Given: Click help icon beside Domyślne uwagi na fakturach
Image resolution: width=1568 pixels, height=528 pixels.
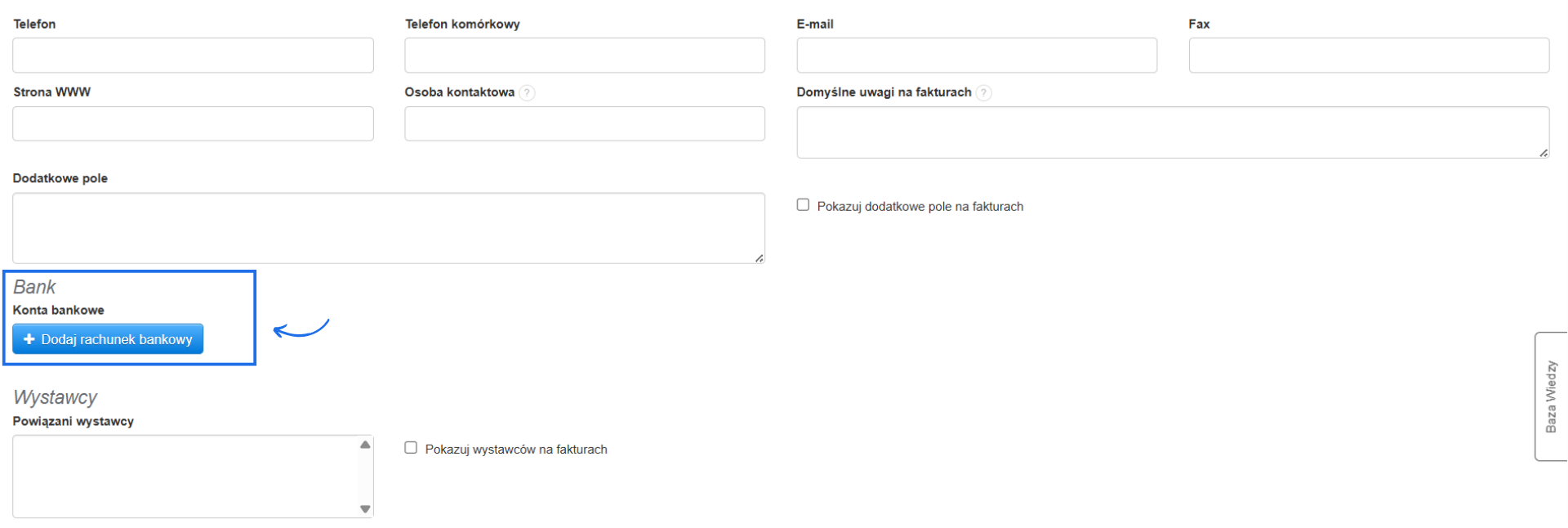Looking at the screenshot, I should pyautogui.click(x=984, y=92).
